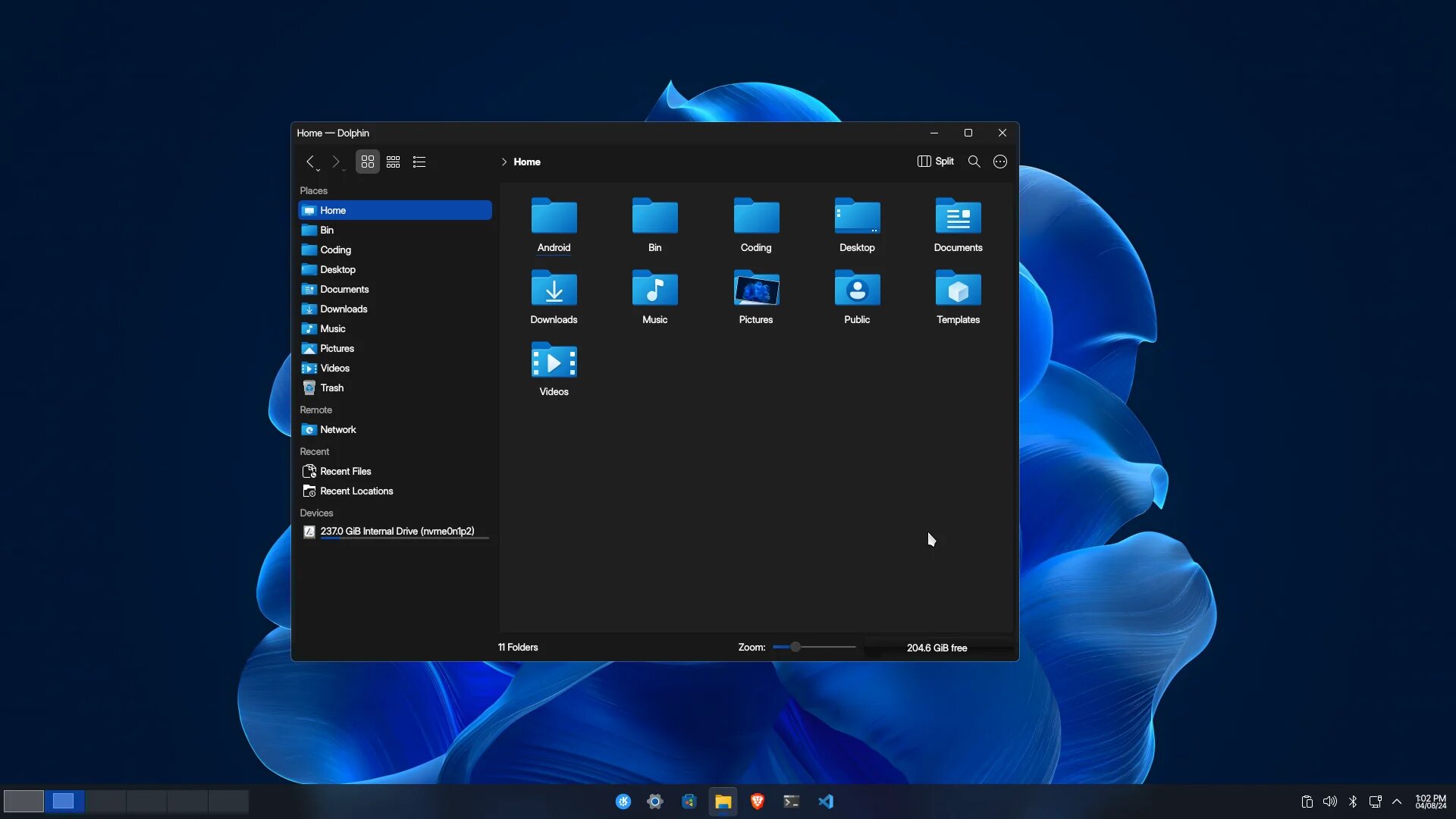
Task: Adjust the Zoom slider handle
Action: pos(795,647)
